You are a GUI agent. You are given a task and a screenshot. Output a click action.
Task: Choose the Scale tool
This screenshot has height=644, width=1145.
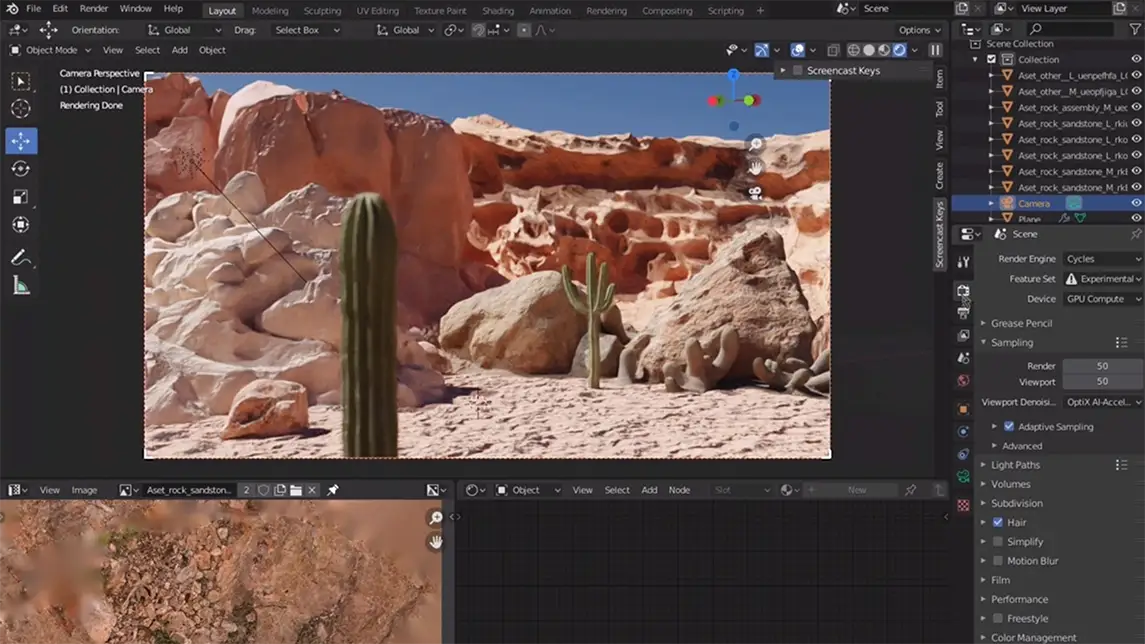coord(21,197)
